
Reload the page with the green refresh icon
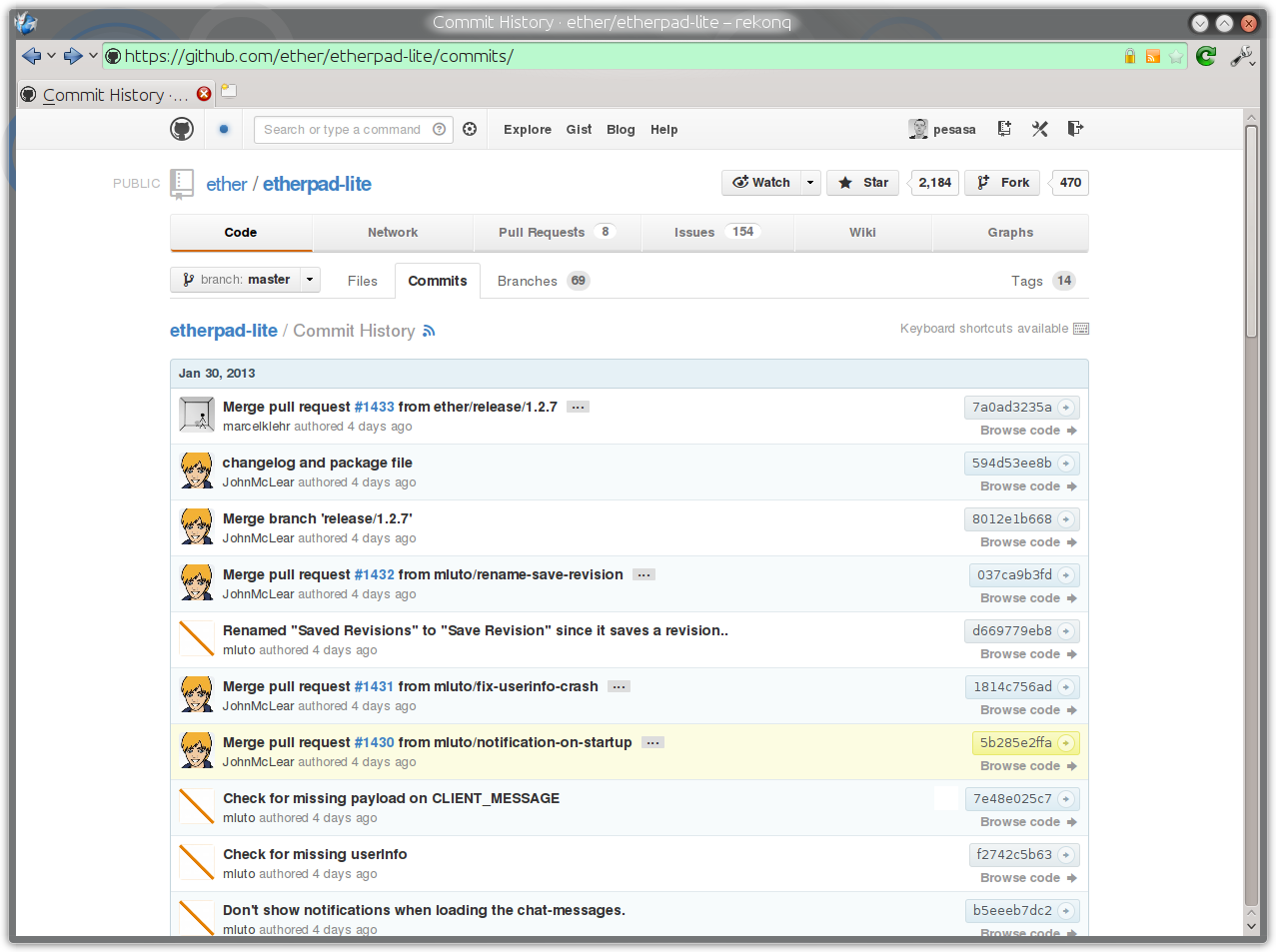[1206, 56]
